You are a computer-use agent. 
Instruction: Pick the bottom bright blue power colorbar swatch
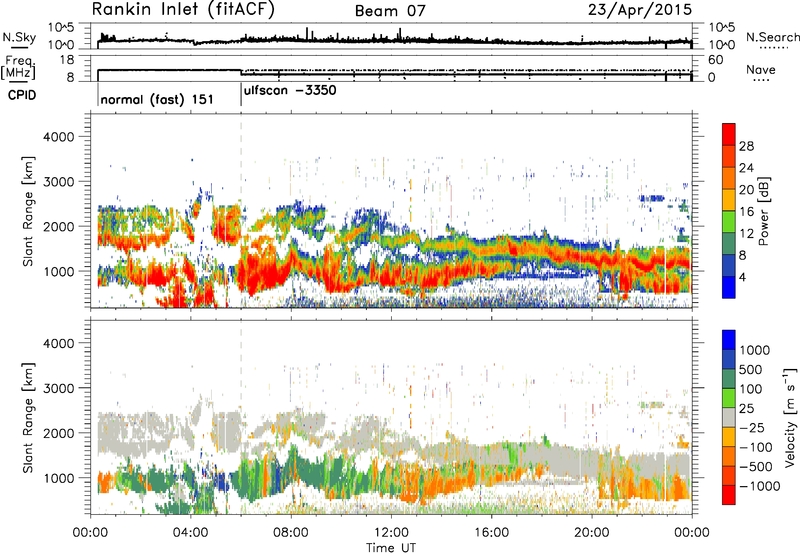pyautogui.click(x=729, y=287)
